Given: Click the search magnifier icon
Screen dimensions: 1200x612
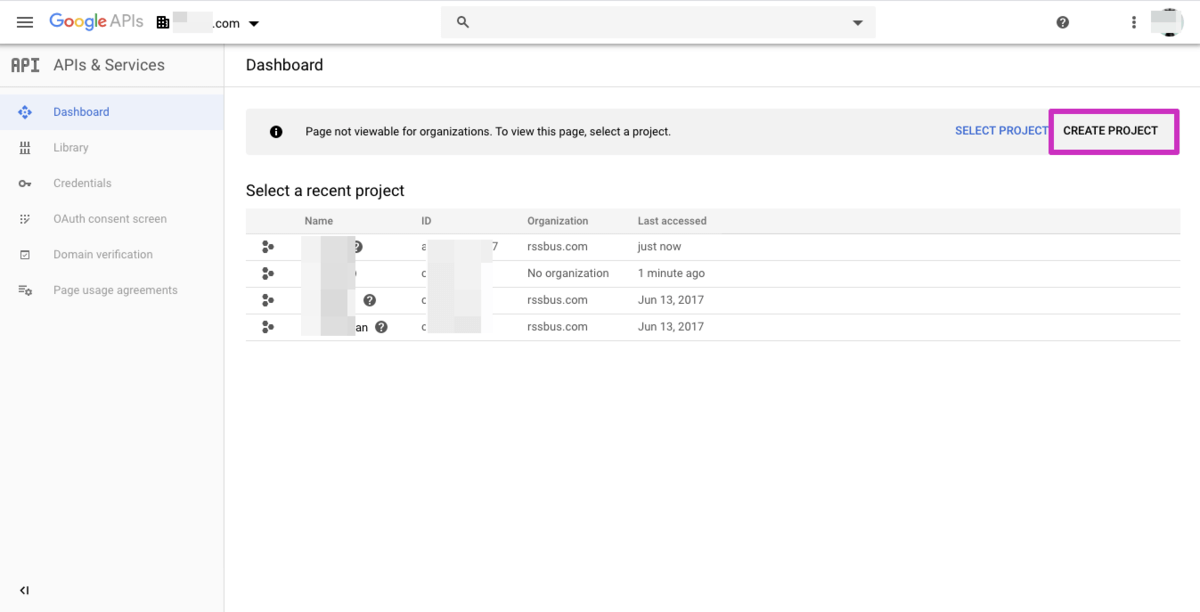Looking at the screenshot, I should click(463, 22).
